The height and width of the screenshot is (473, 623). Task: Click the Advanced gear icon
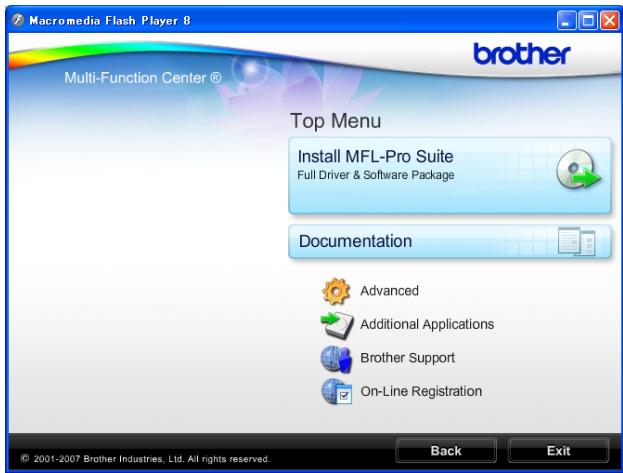click(x=336, y=291)
